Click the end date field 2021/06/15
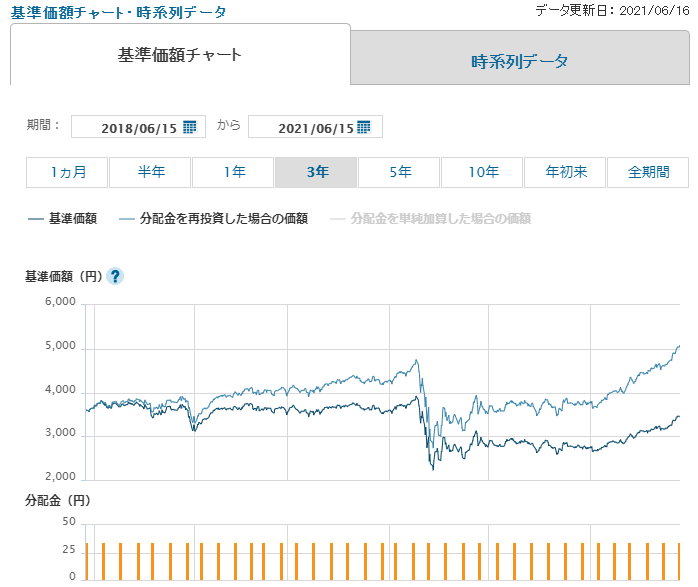This screenshot has height=587, width=698. coord(315,127)
